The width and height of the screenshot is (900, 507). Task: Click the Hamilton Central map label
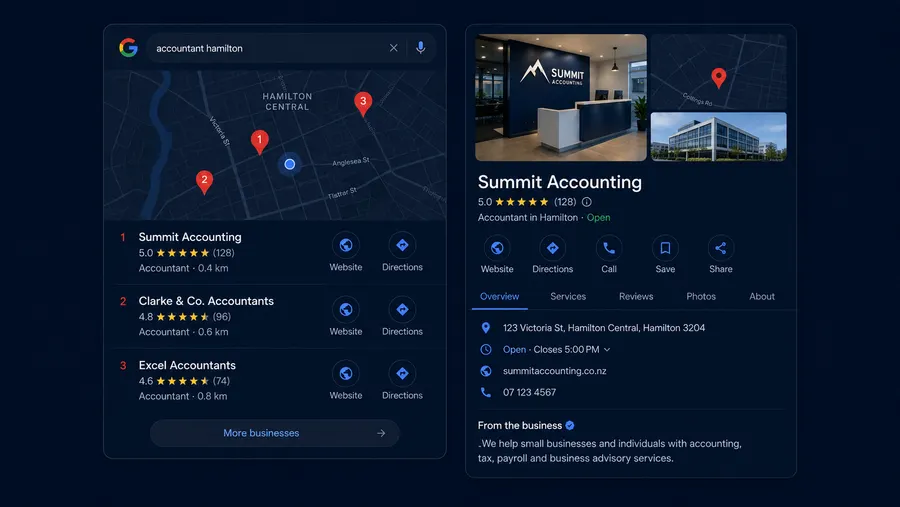pos(287,102)
